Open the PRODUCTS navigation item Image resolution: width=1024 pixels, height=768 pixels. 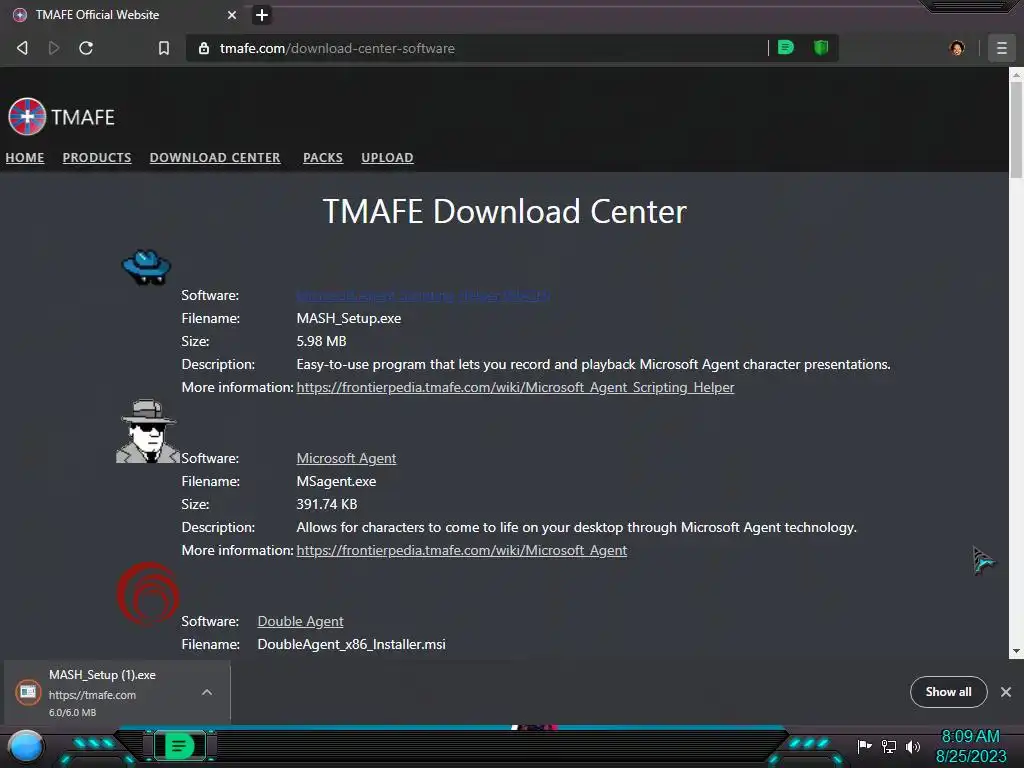[x=97, y=157]
